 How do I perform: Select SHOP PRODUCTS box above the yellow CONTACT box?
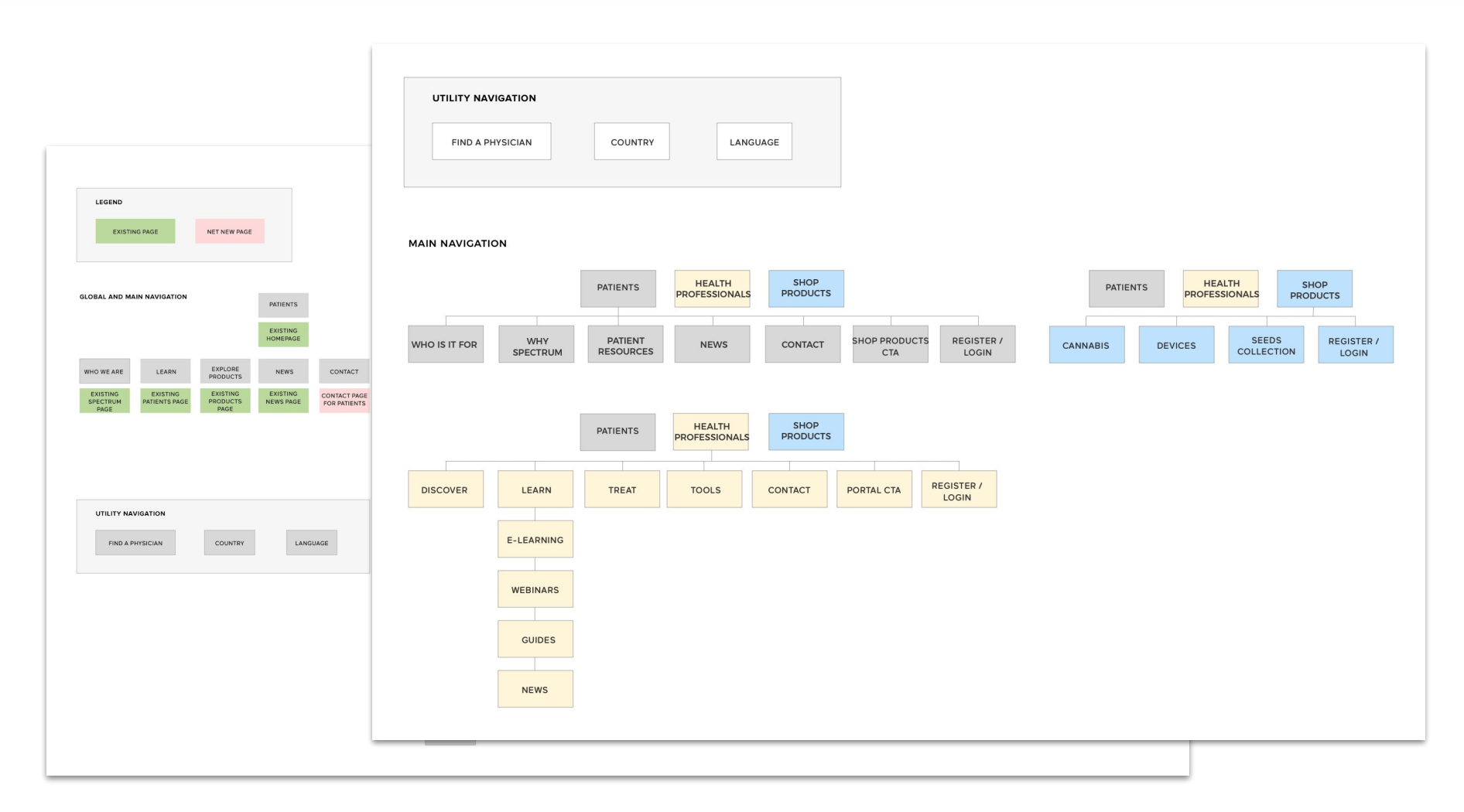click(806, 432)
